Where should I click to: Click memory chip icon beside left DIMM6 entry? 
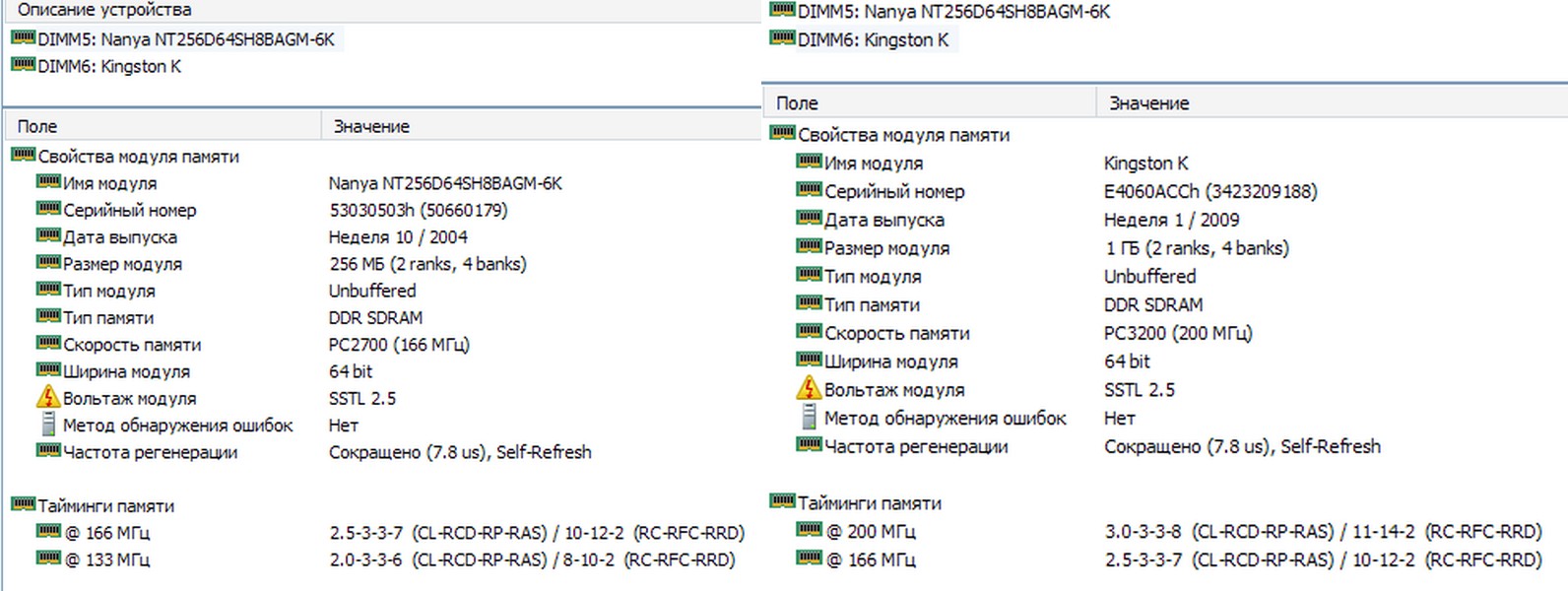click(24, 64)
